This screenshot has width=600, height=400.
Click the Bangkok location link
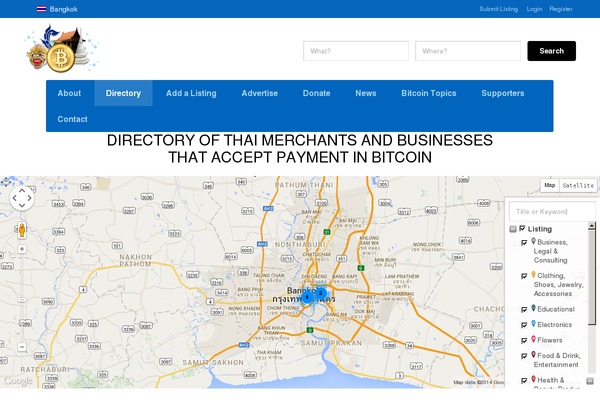[x=64, y=9]
